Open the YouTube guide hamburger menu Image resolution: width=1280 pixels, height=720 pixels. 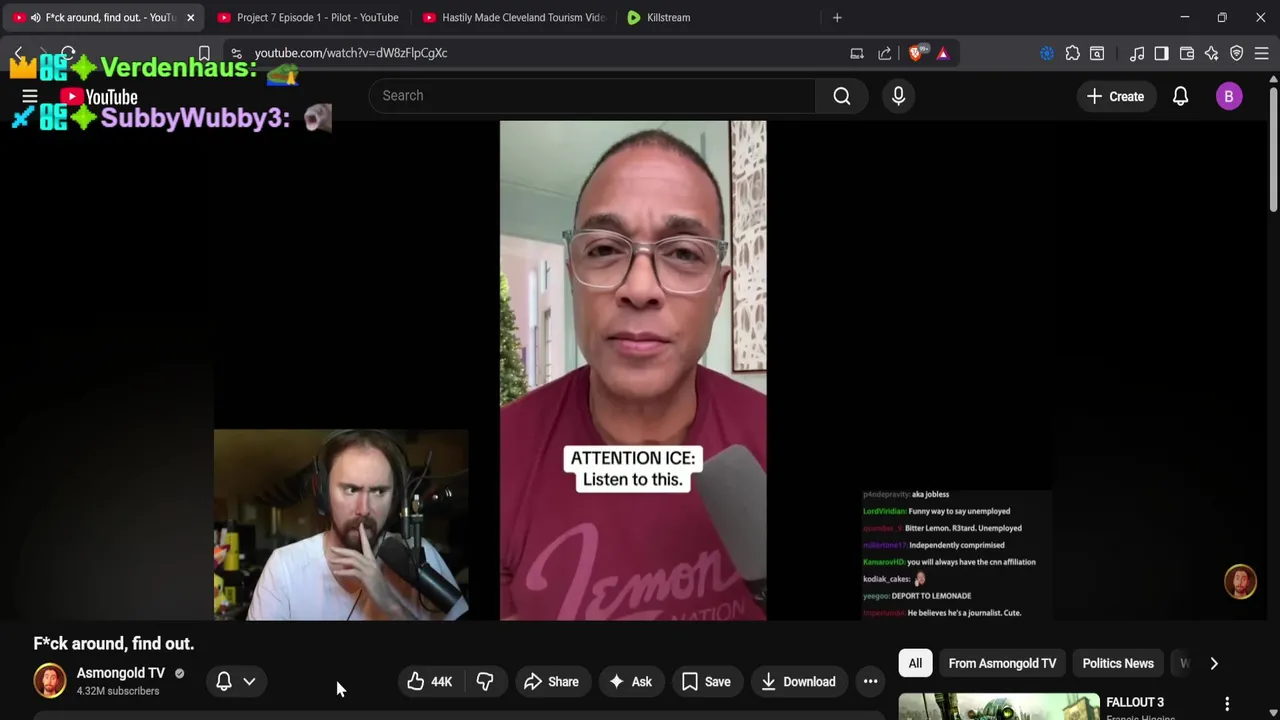30,97
